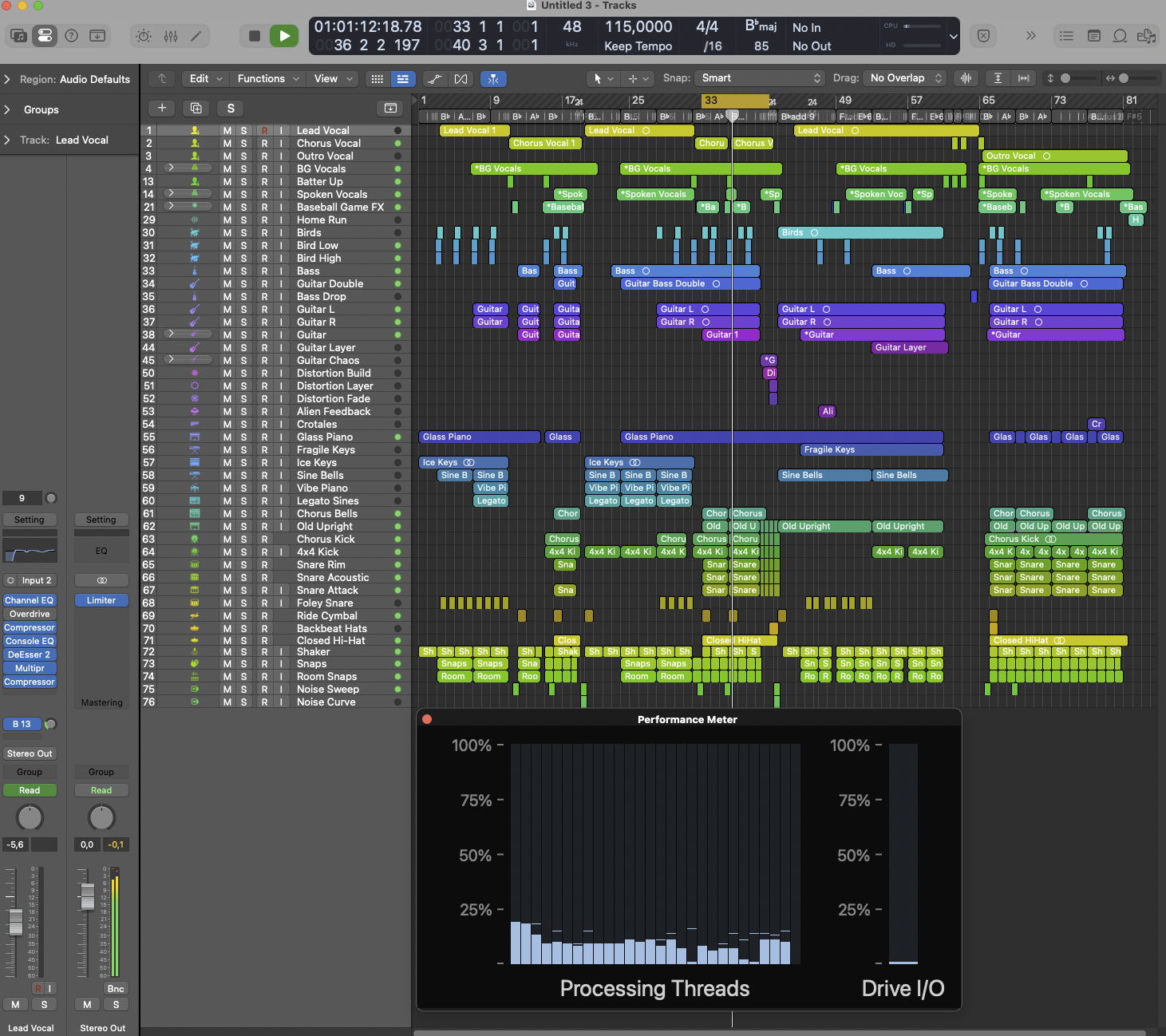Screen dimensions: 1166x1036
Task: Show the List Editors panel
Action: (1066, 36)
